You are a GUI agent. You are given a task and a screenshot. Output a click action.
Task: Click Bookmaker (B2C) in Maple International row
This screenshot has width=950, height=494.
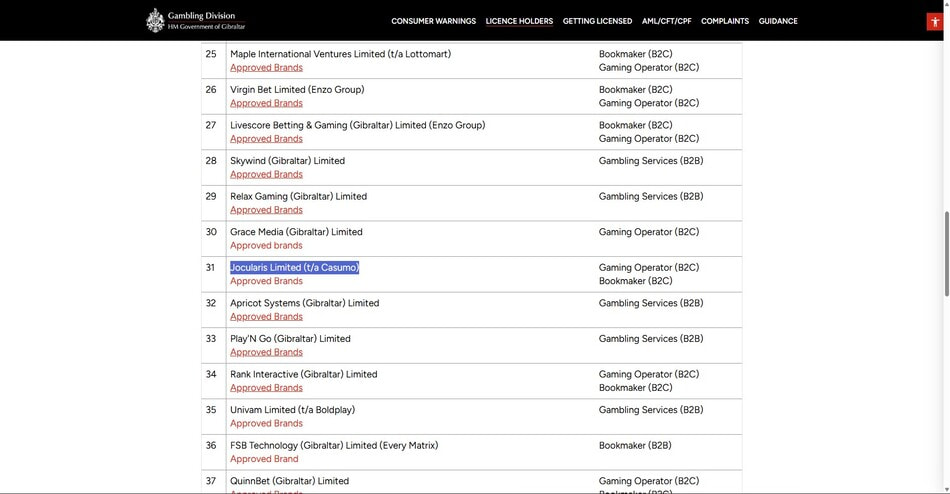pyautogui.click(x=636, y=54)
